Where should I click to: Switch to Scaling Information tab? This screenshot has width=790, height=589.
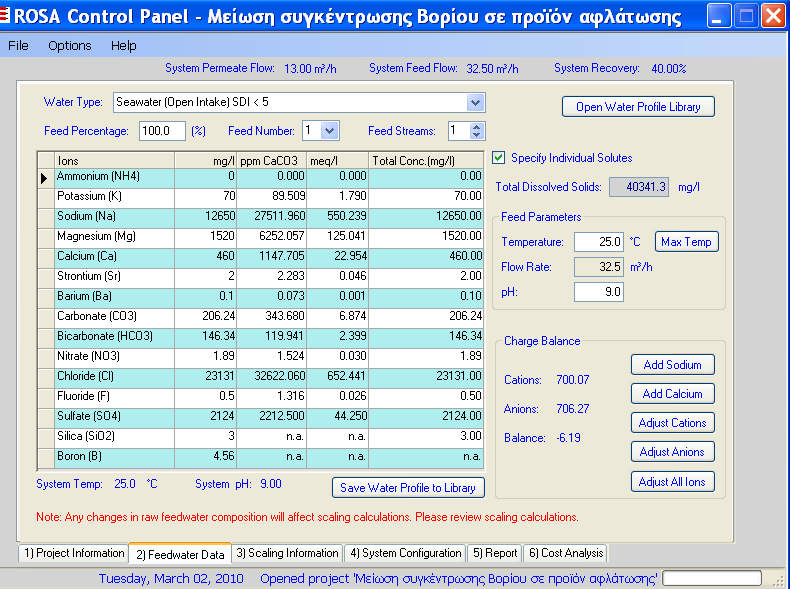[x=287, y=553]
